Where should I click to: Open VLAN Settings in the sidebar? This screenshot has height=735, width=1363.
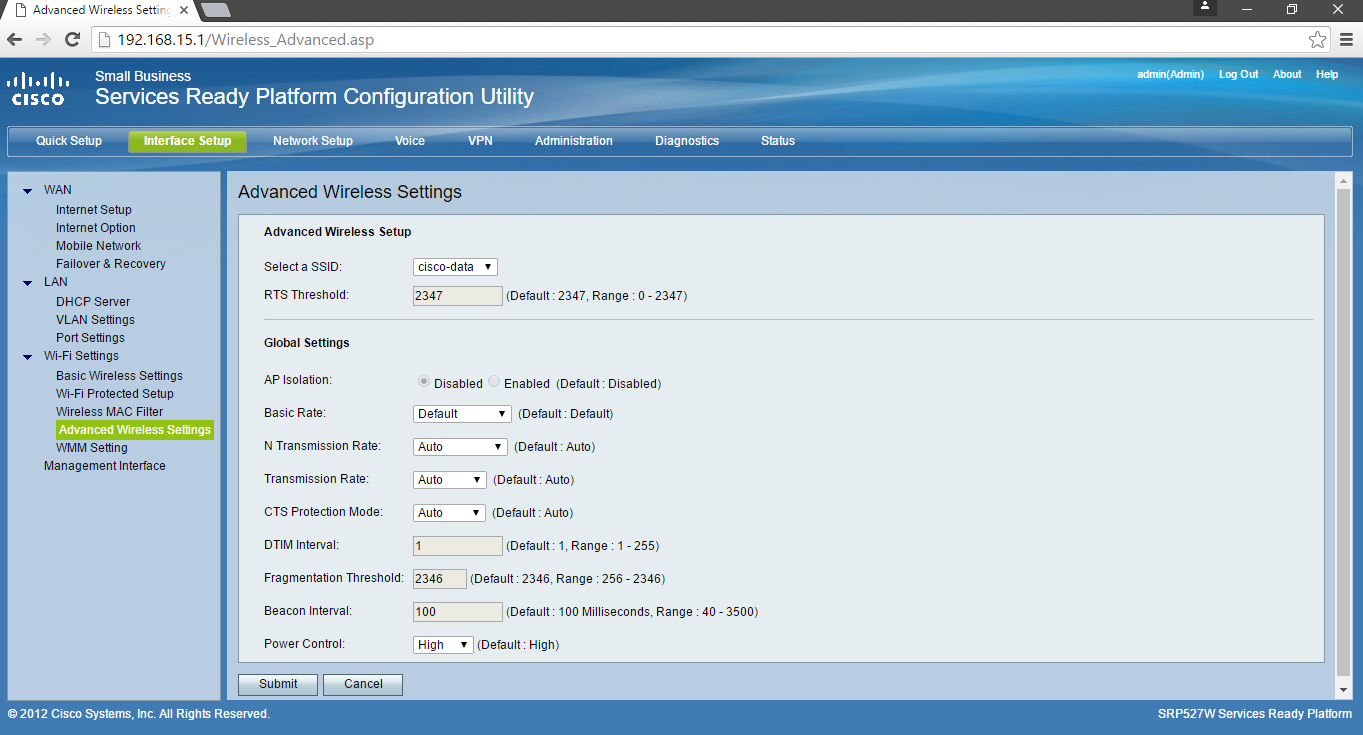[95, 320]
